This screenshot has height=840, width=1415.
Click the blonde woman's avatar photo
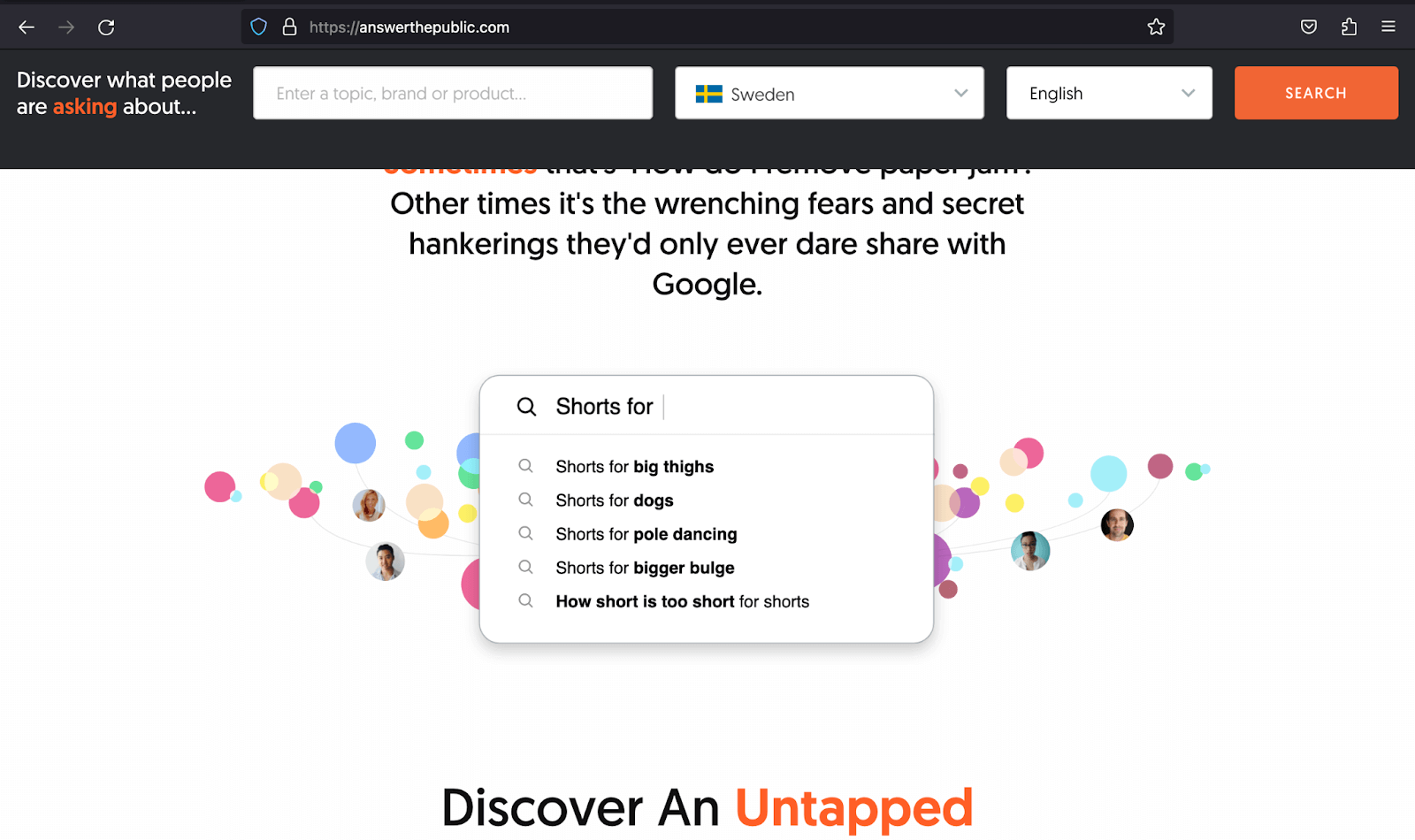click(369, 506)
